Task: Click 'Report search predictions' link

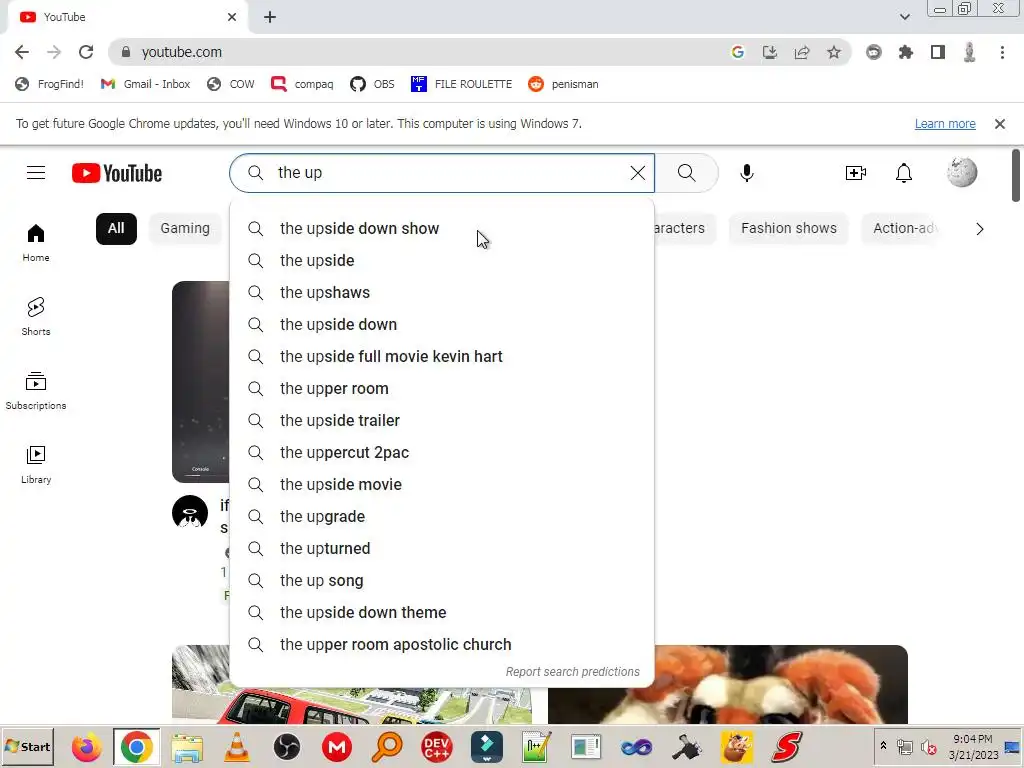Action: [573, 672]
